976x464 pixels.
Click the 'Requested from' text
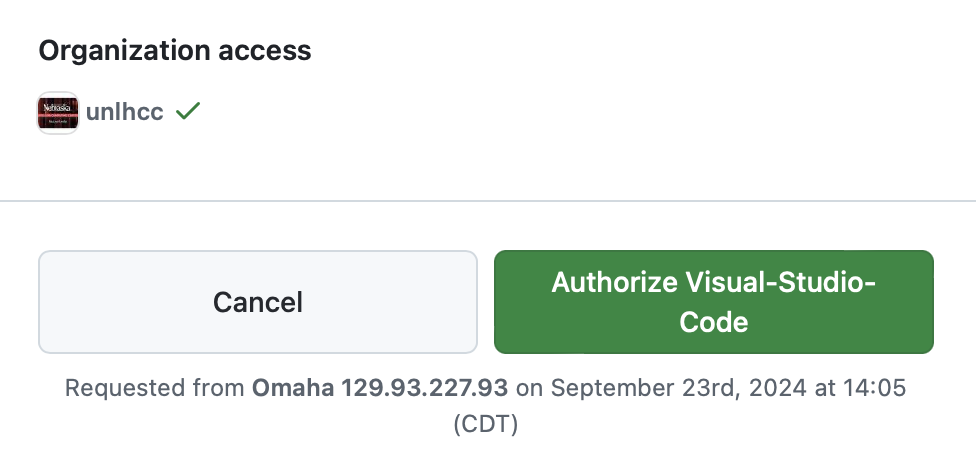pyautogui.click(x=154, y=388)
